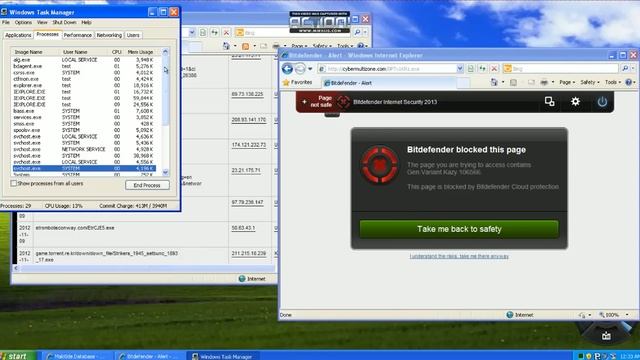
Task: Click the IE Back arrow in Bitdefender Alert window
Action: (x=287, y=69)
